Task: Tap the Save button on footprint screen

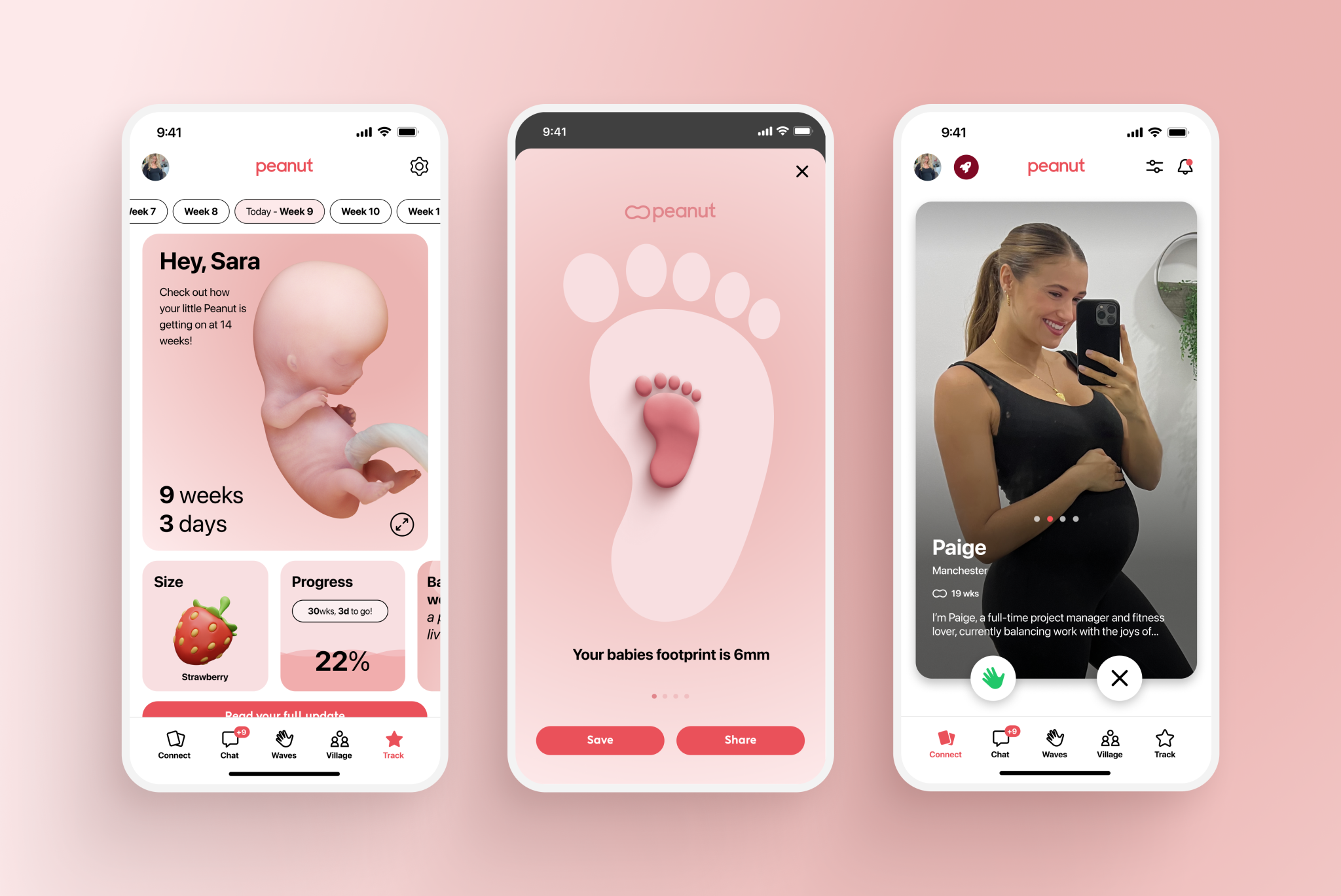Action: coord(599,740)
